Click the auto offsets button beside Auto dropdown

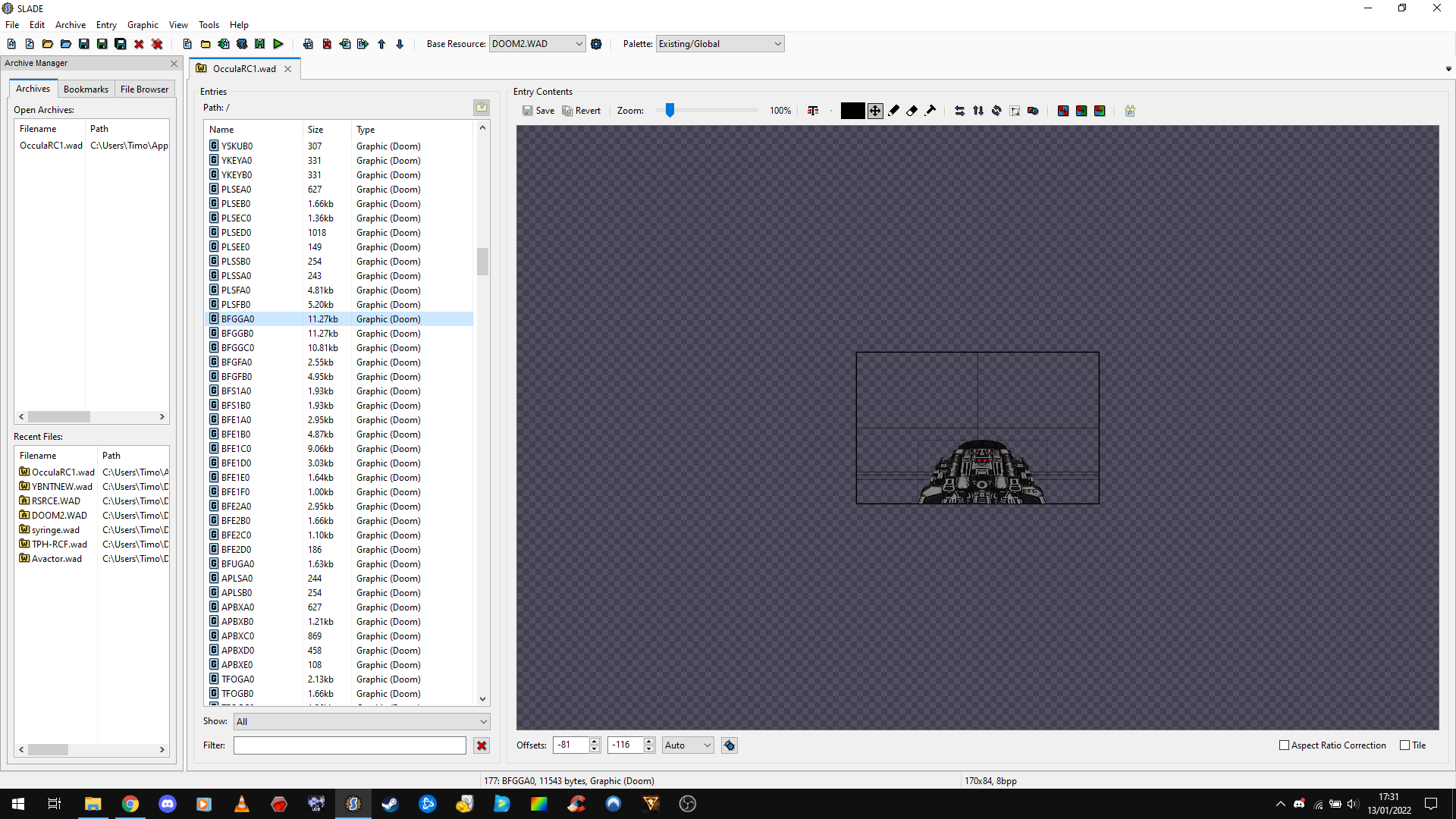[730, 745]
